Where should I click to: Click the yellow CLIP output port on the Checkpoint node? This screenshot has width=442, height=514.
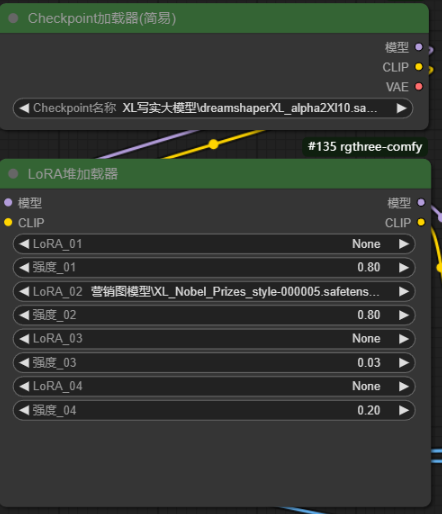click(419, 67)
